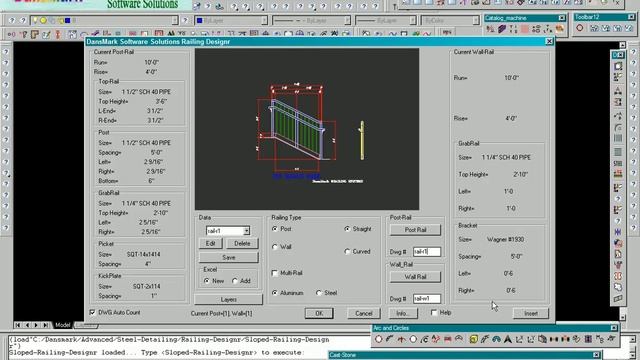Click the Save button
Image resolution: width=640 pixels, height=360 pixels.
tap(229, 258)
